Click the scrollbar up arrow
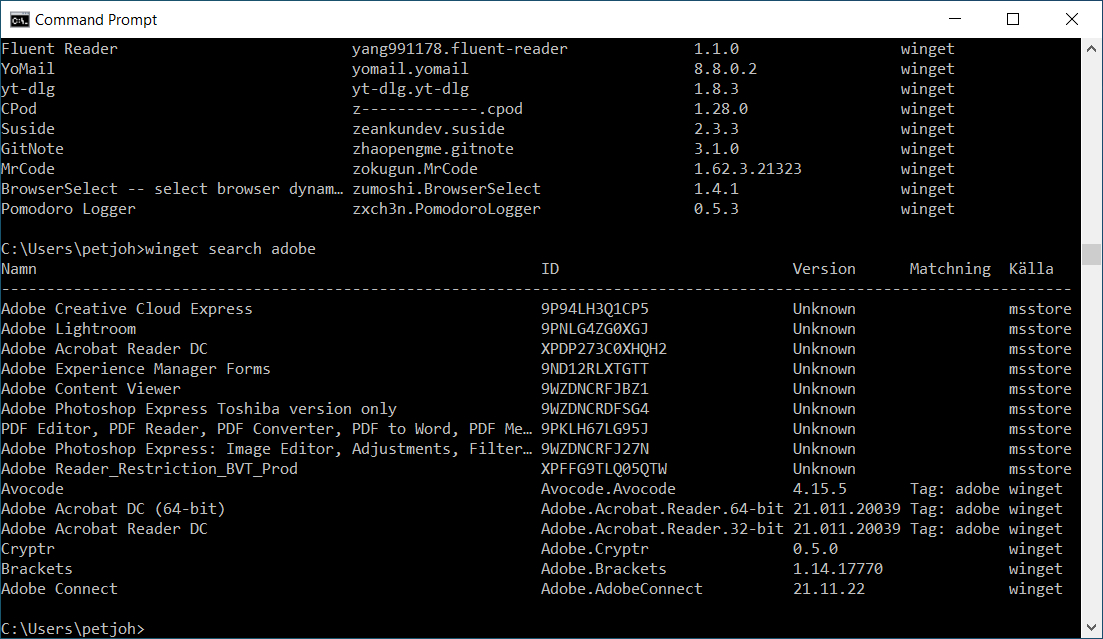This screenshot has height=639, width=1103. pos(1091,49)
